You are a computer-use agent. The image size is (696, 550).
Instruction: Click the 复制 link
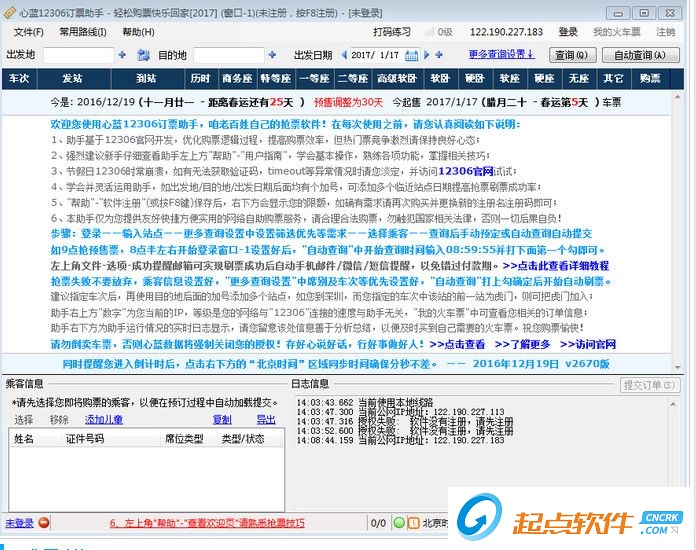click(x=222, y=420)
